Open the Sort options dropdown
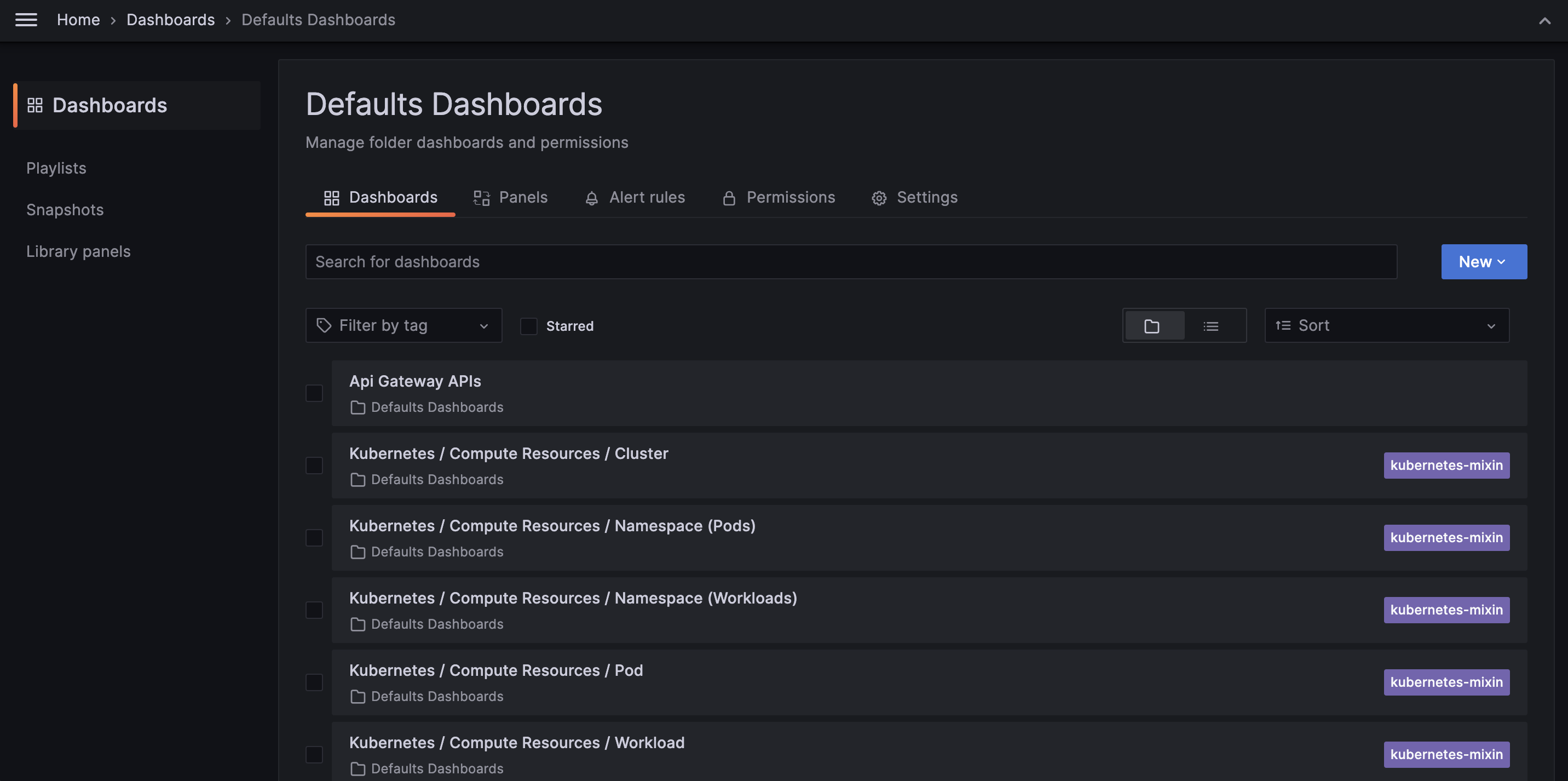Viewport: 1568px width, 781px height. pos(1387,325)
